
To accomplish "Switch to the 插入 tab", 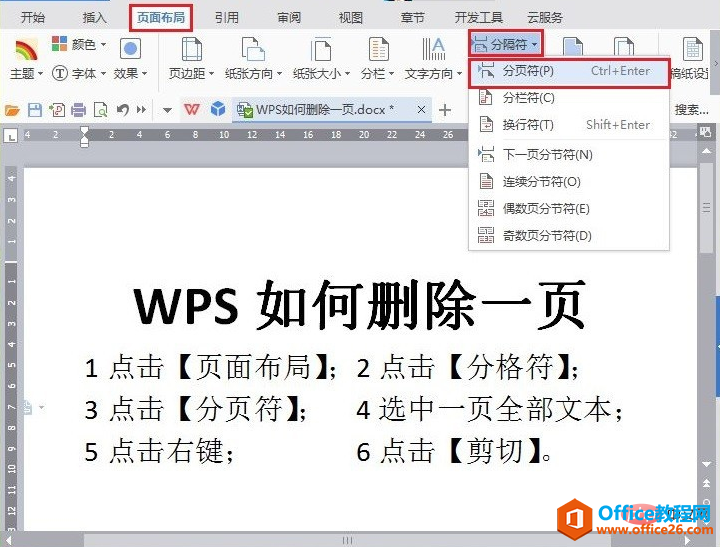I will 95,17.
